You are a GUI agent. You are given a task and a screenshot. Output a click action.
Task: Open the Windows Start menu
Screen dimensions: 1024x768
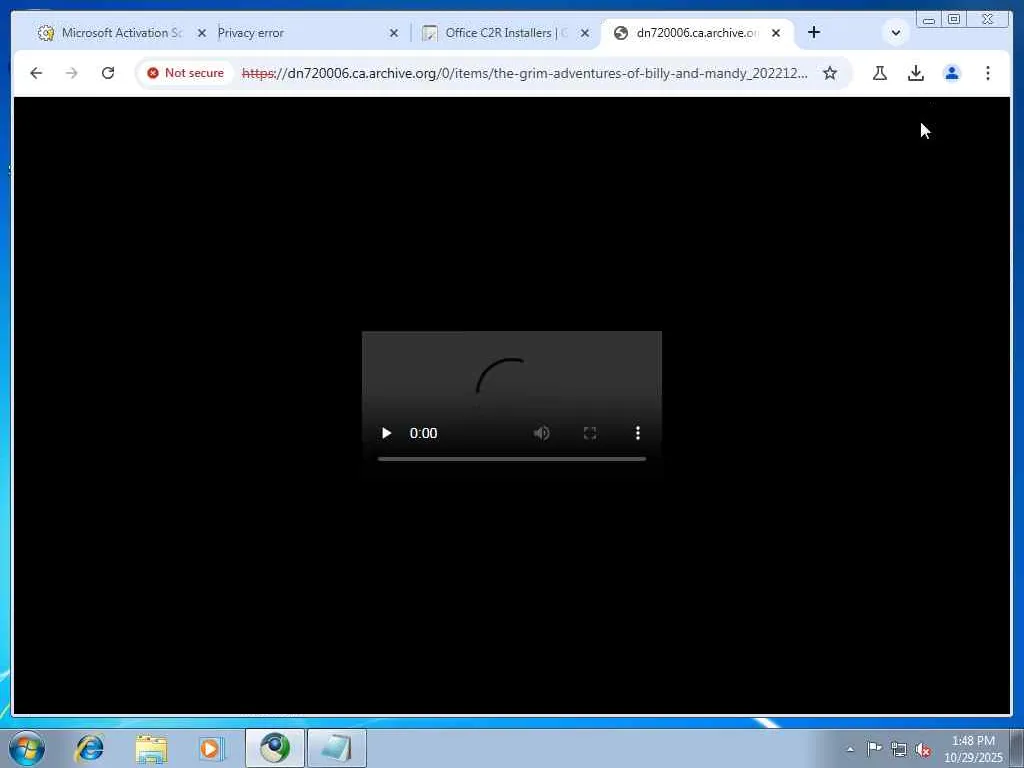pyautogui.click(x=27, y=748)
